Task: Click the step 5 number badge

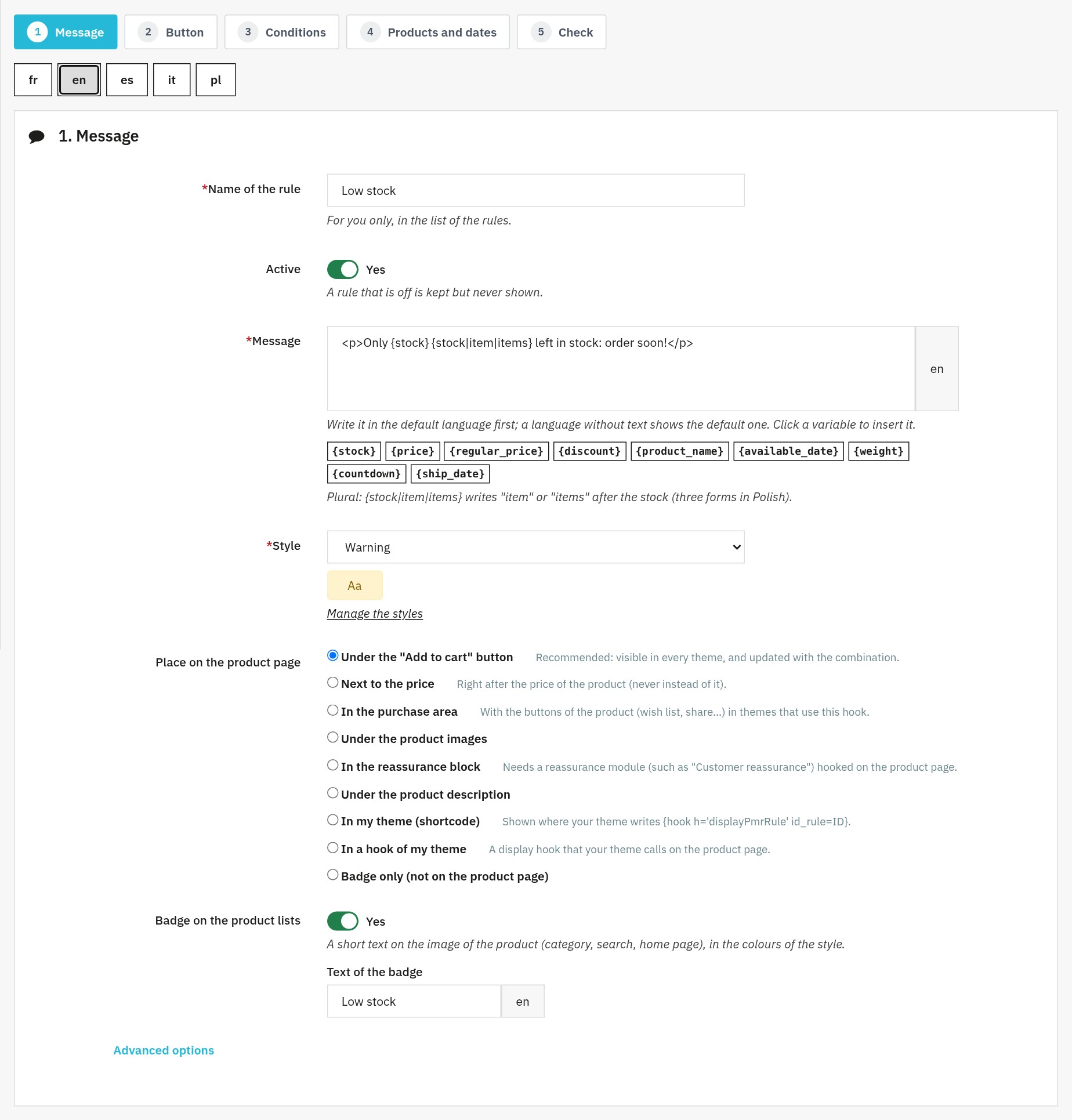Action: point(541,32)
